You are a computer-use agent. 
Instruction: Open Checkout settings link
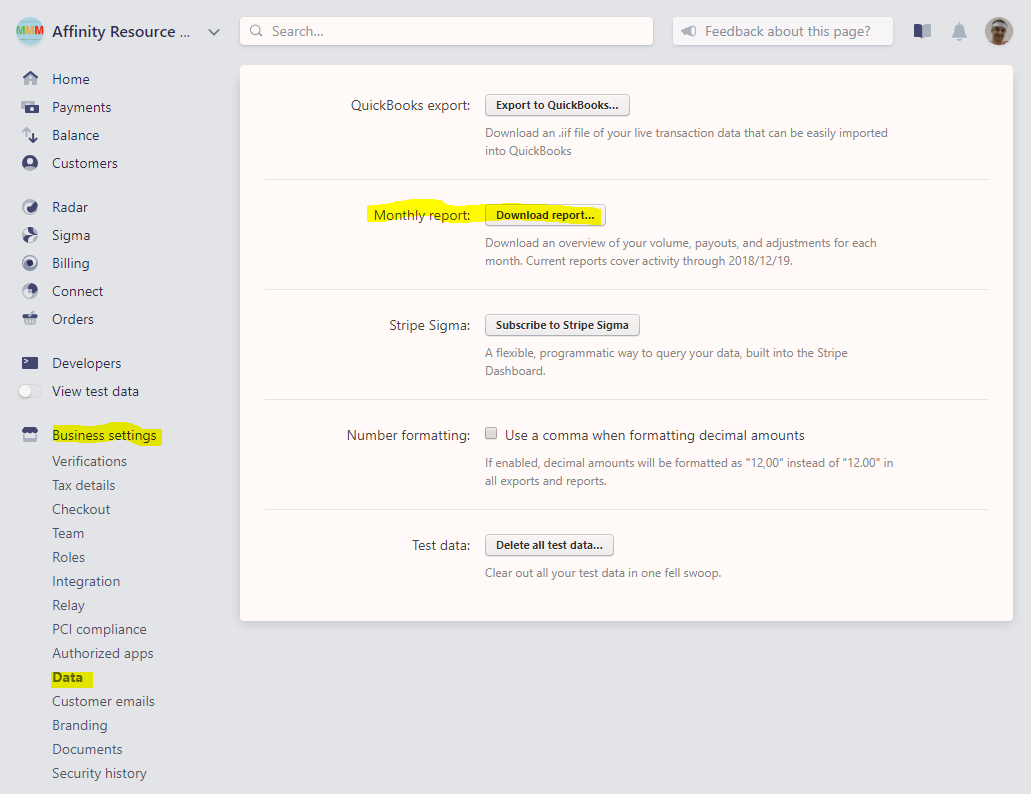tap(81, 509)
